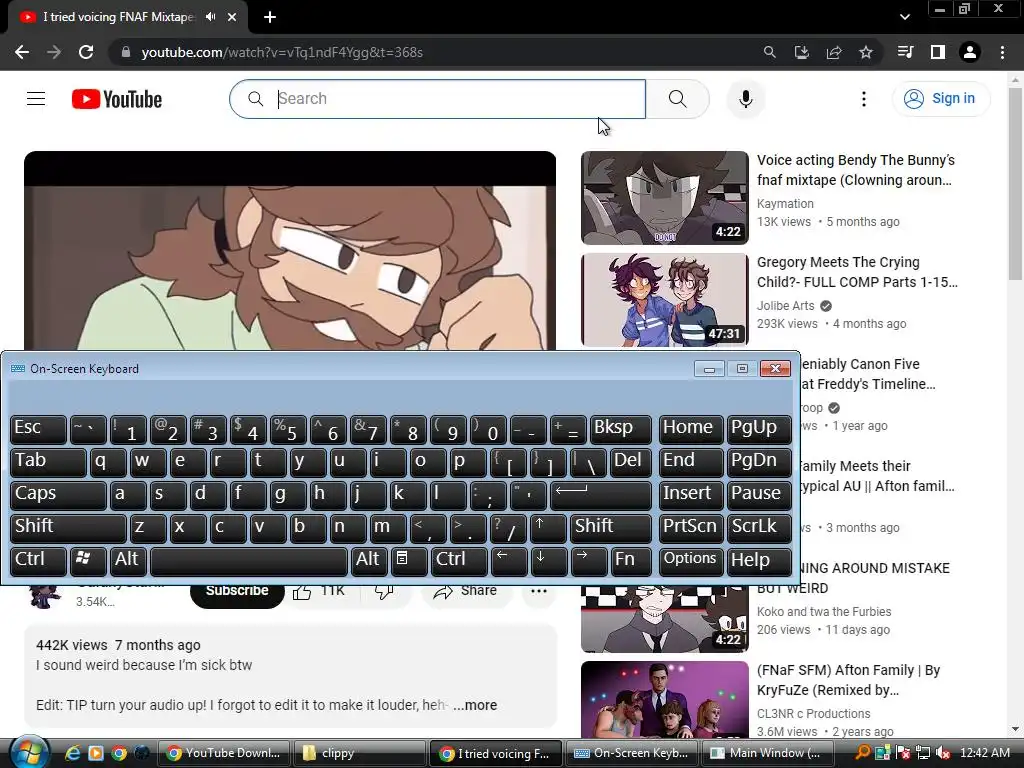
Task: Click the Windows logo key on keyboard
Action: point(88,562)
